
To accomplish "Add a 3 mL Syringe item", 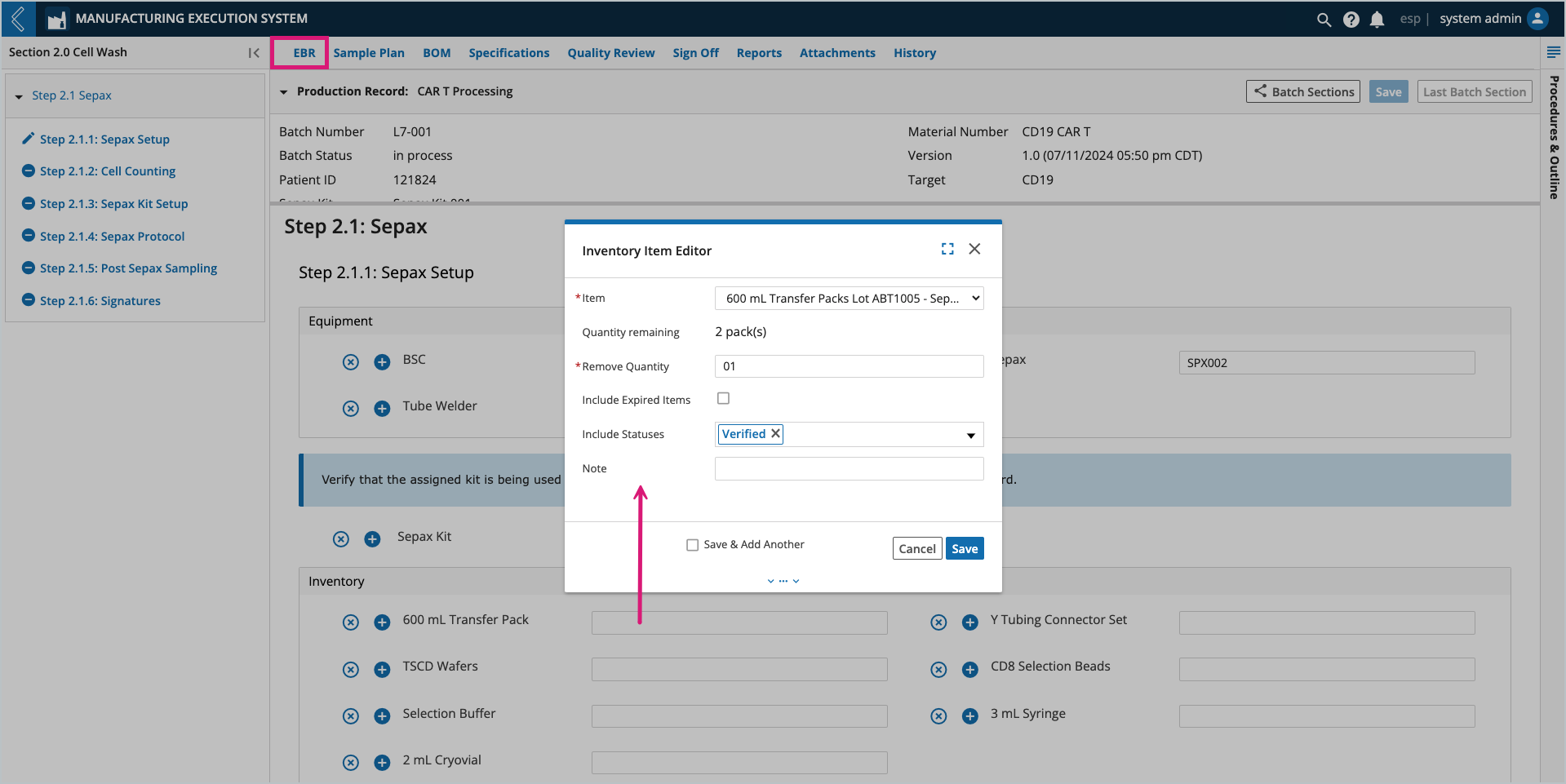I will click(970, 716).
